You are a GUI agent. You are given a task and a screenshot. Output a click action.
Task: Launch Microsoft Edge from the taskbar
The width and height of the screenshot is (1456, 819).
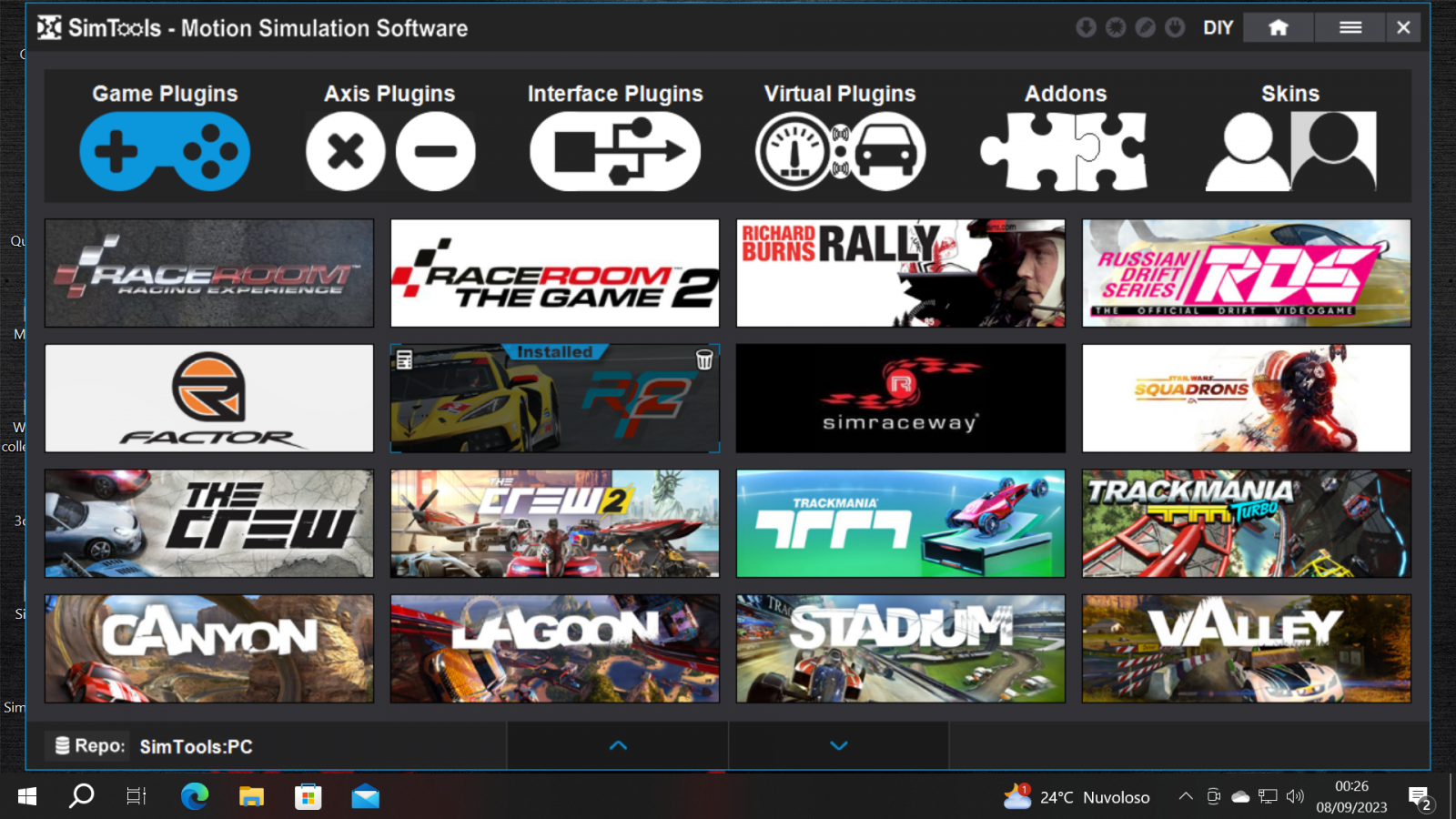pyautogui.click(x=195, y=797)
